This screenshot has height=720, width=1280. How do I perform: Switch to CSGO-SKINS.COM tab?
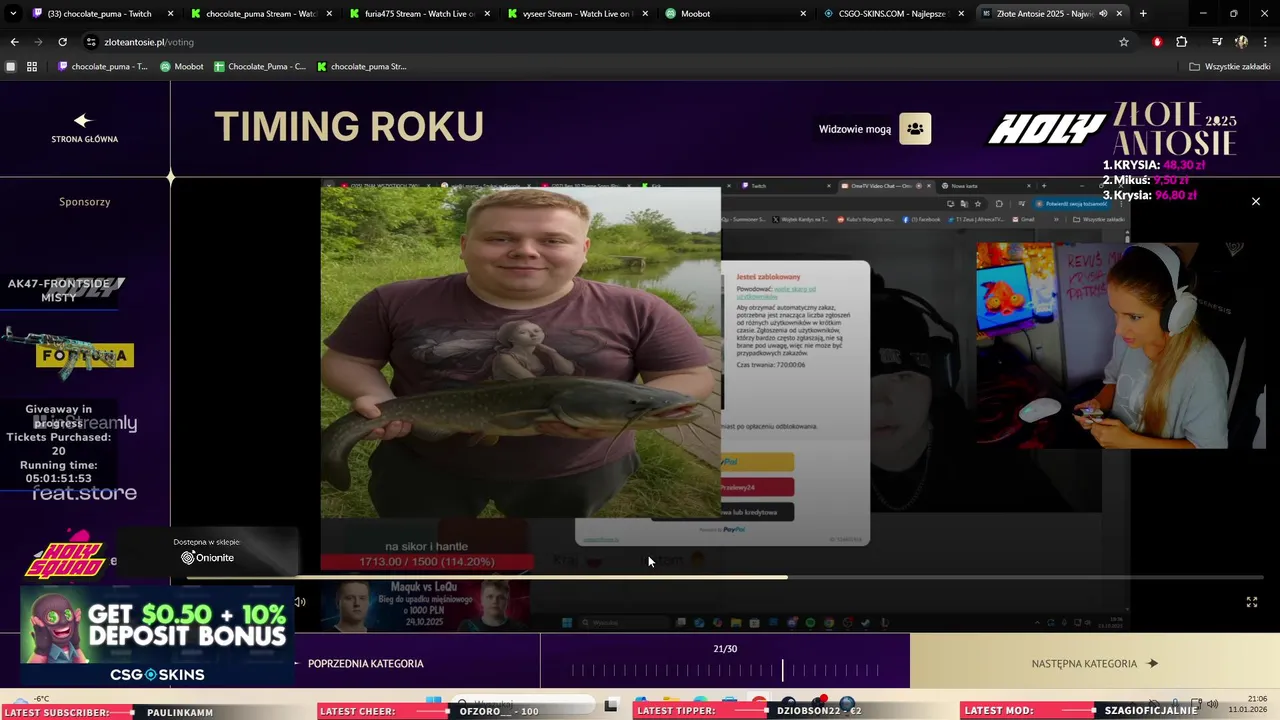pos(893,14)
